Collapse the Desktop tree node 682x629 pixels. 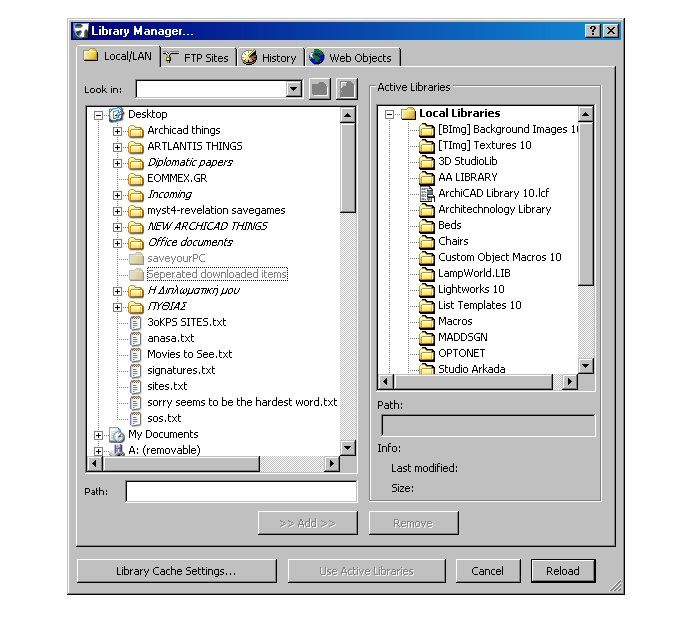point(98,115)
